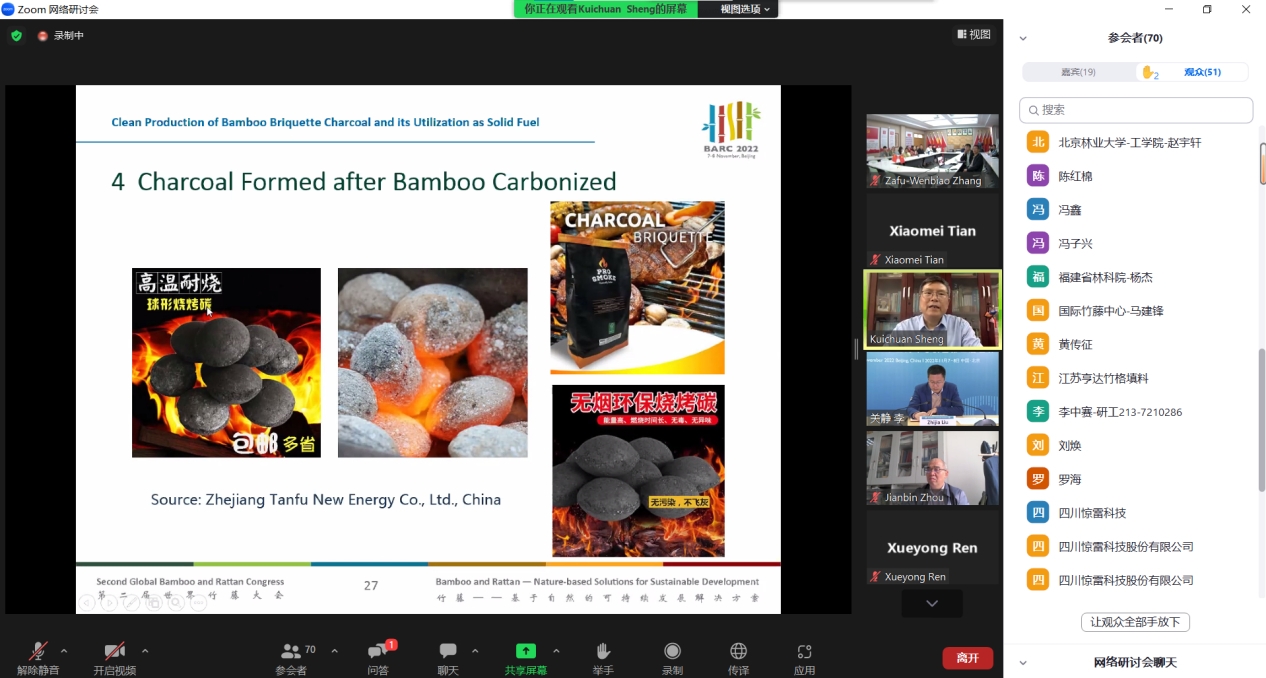Switch to the Panelists (嘉宾) tab

(1078, 72)
